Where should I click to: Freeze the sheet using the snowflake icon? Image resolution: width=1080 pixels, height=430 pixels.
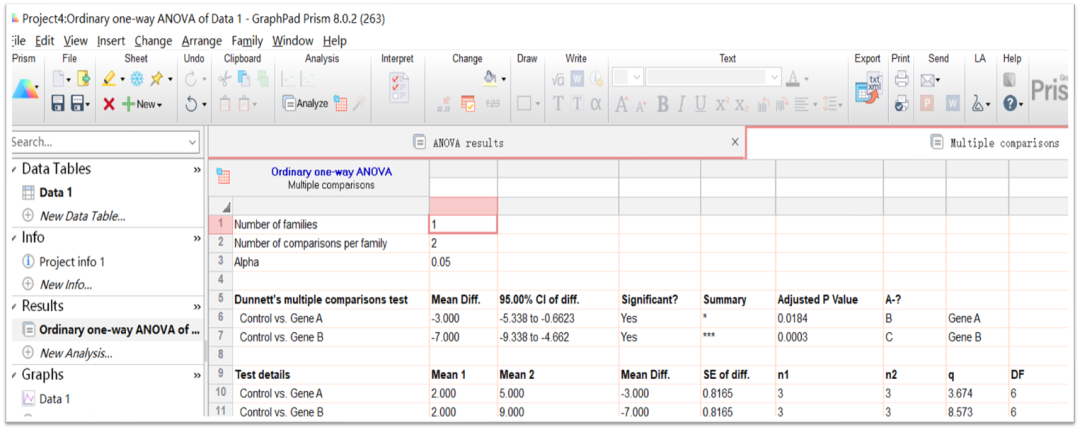click(137, 80)
